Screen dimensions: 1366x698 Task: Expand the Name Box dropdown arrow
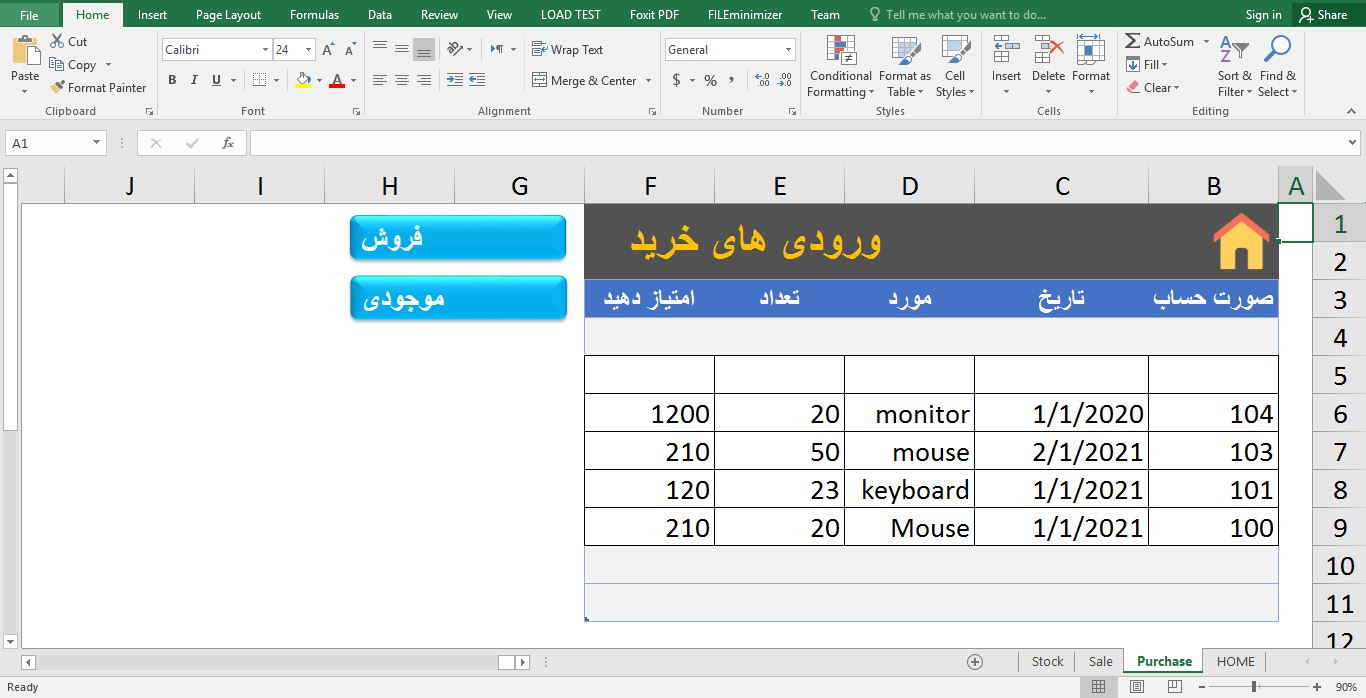[x=97, y=143]
